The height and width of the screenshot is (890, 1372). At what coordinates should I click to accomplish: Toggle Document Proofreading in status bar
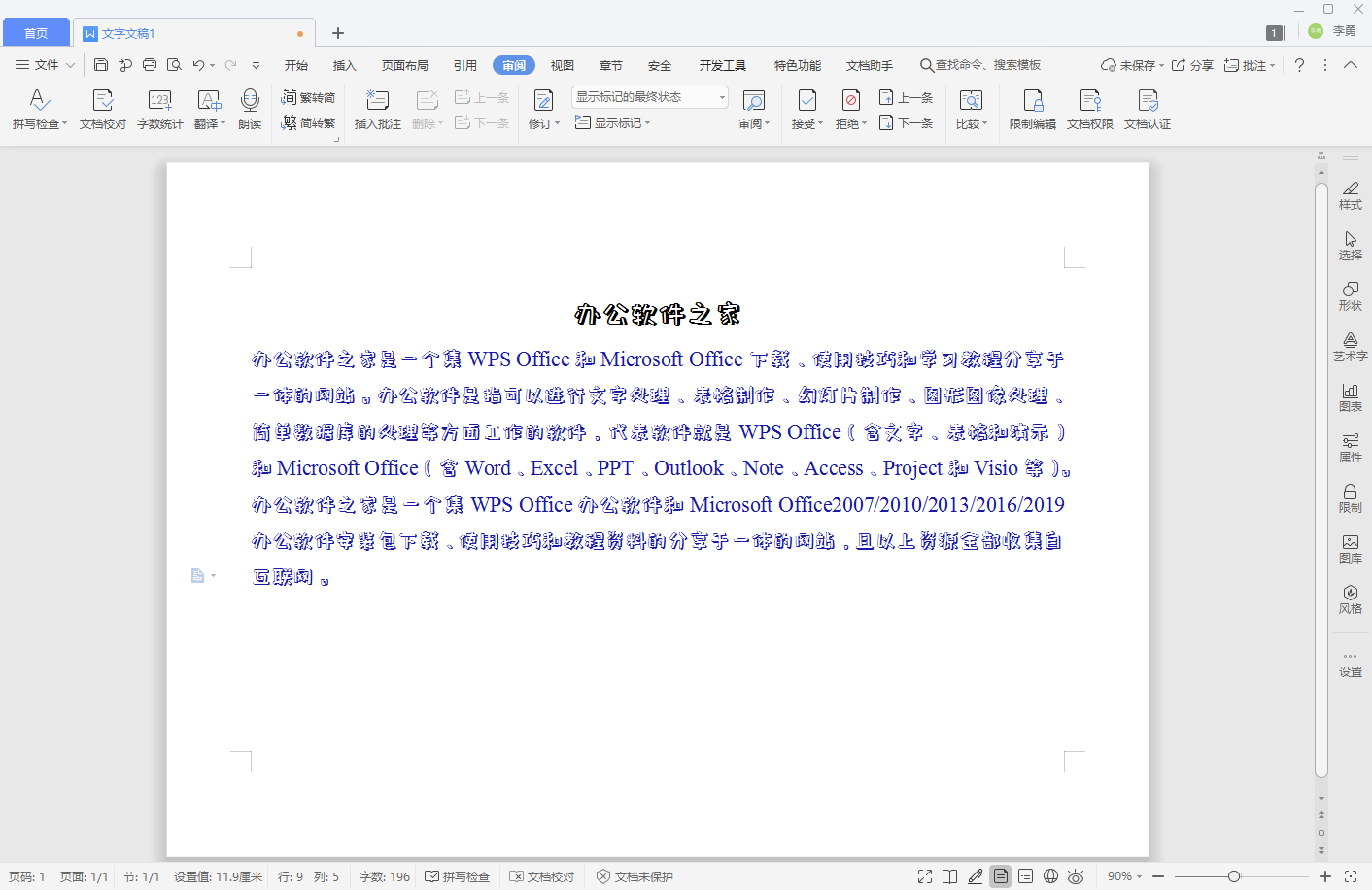click(542, 876)
